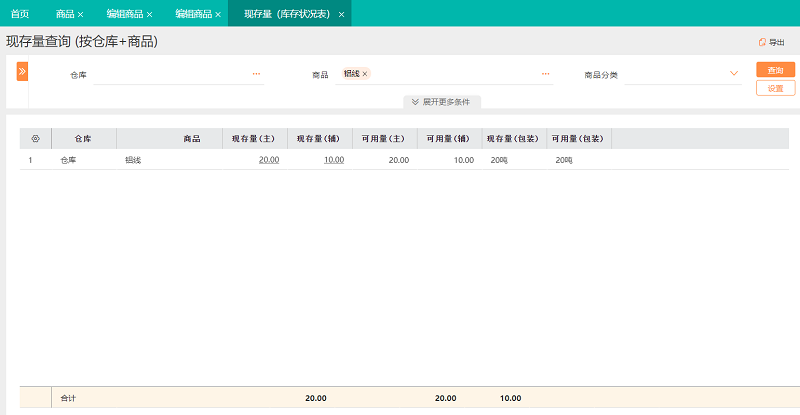The height and width of the screenshot is (415, 800).
Task: Close the 商品 tab
Action: [81, 15]
